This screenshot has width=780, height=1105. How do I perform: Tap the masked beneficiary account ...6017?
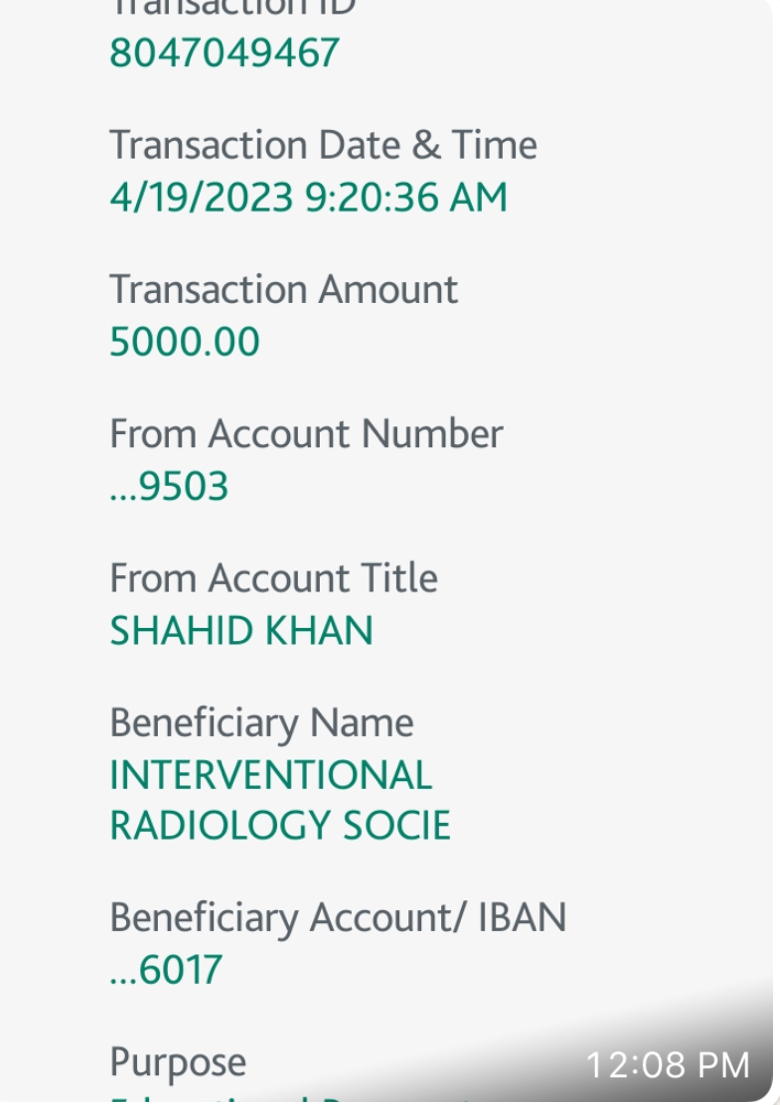point(166,970)
